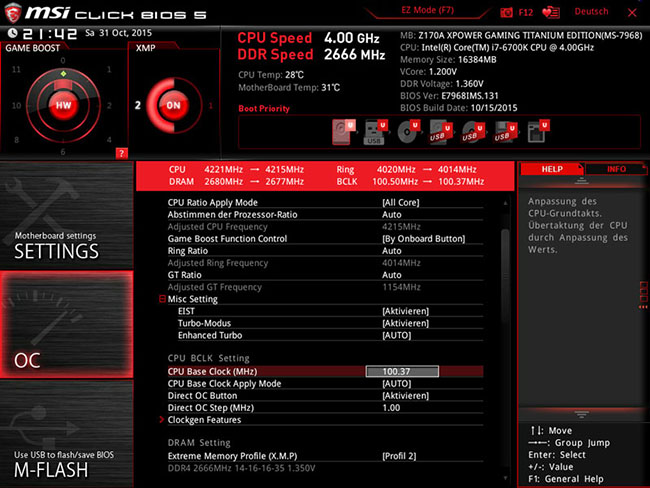This screenshot has height=488, width=650.
Task: Switch to the INFO tab
Action: coord(616,169)
